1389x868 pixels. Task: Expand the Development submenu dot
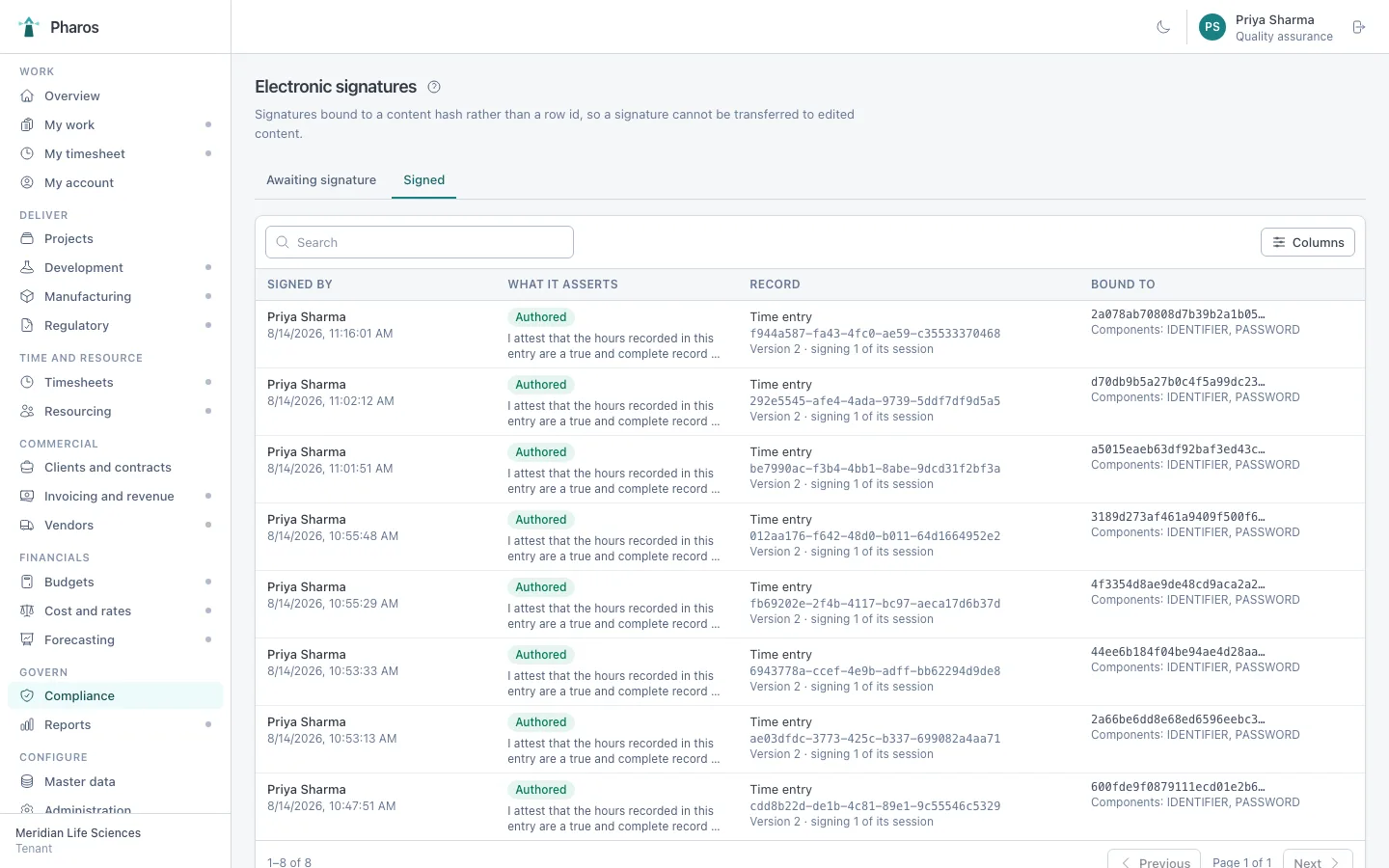208,267
